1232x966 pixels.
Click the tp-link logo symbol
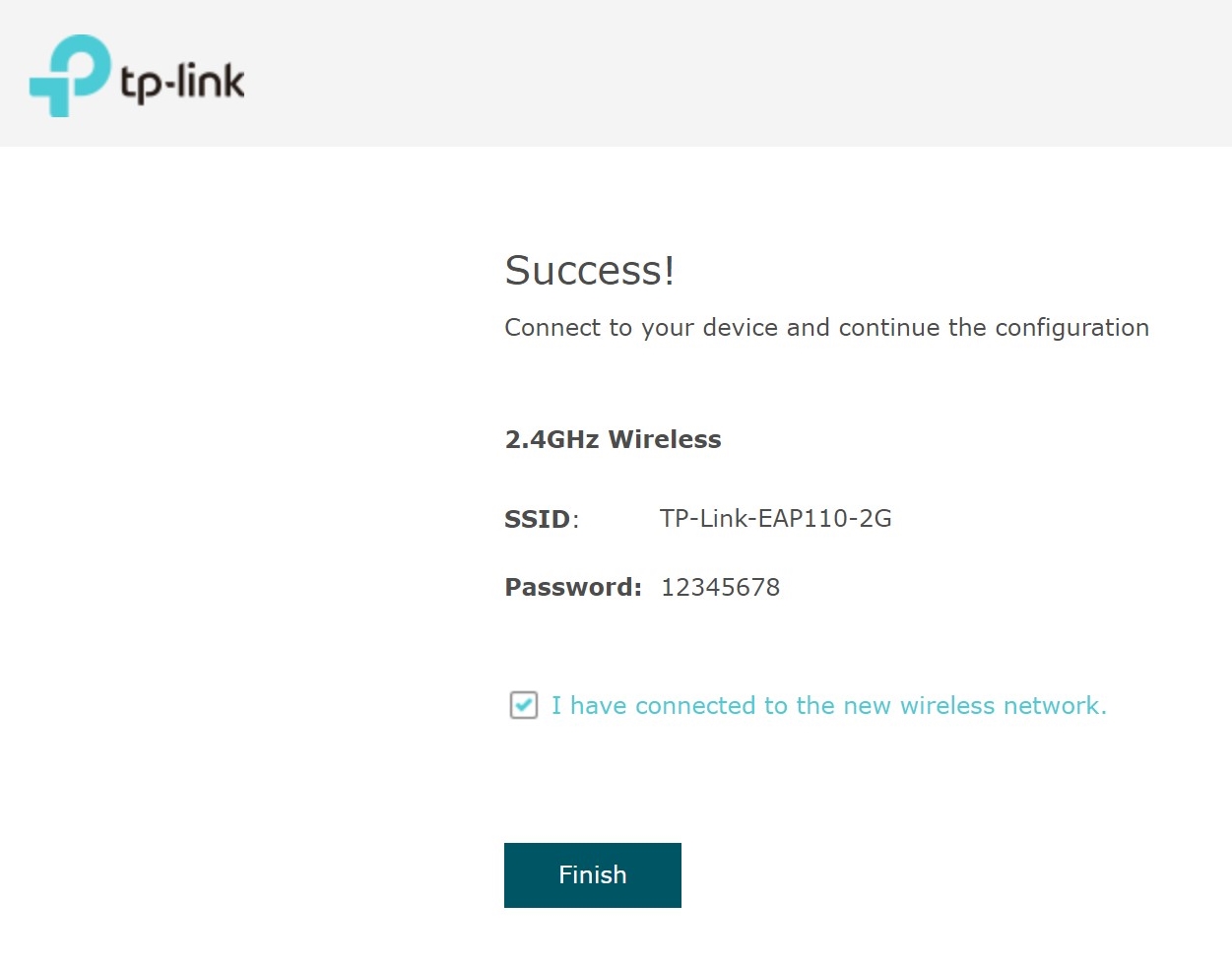pyautogui.click(x=69, y=75)
